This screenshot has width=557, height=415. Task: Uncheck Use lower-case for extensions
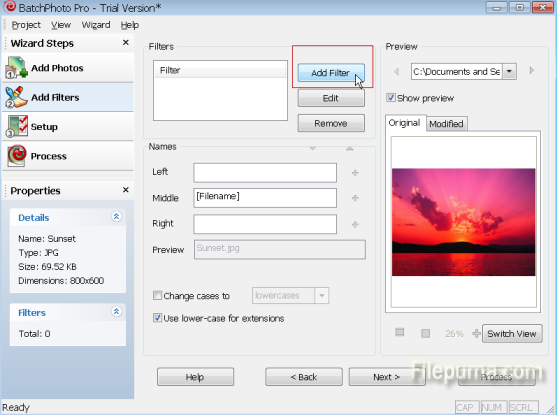[x=157, y=318]
